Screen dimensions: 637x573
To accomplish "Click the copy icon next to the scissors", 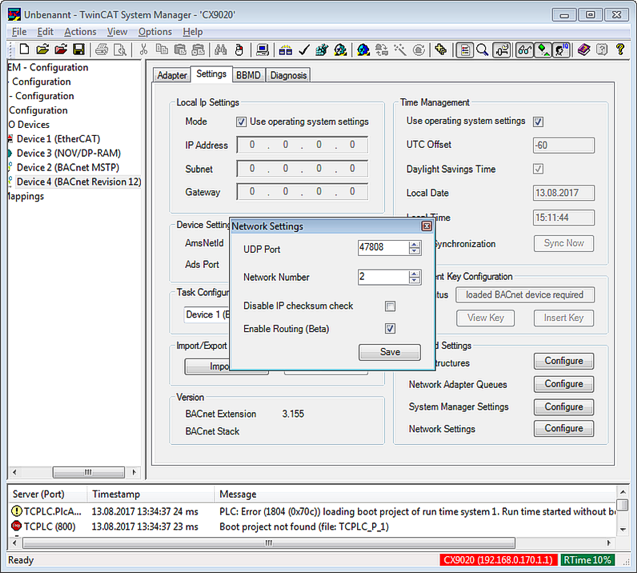I will [162, 50].
